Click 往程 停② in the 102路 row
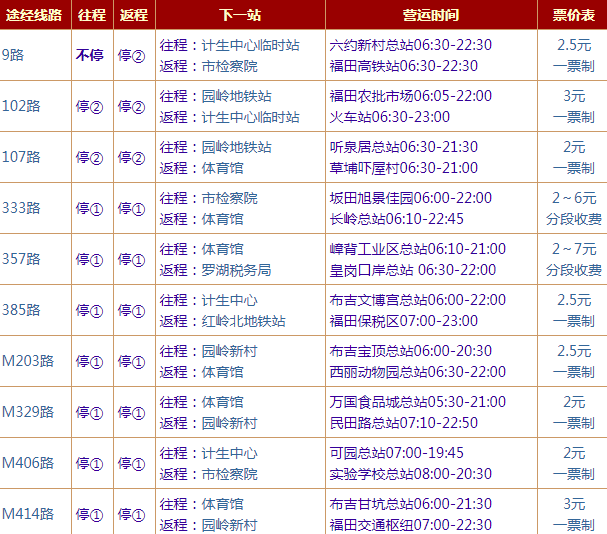 point(89,106)
